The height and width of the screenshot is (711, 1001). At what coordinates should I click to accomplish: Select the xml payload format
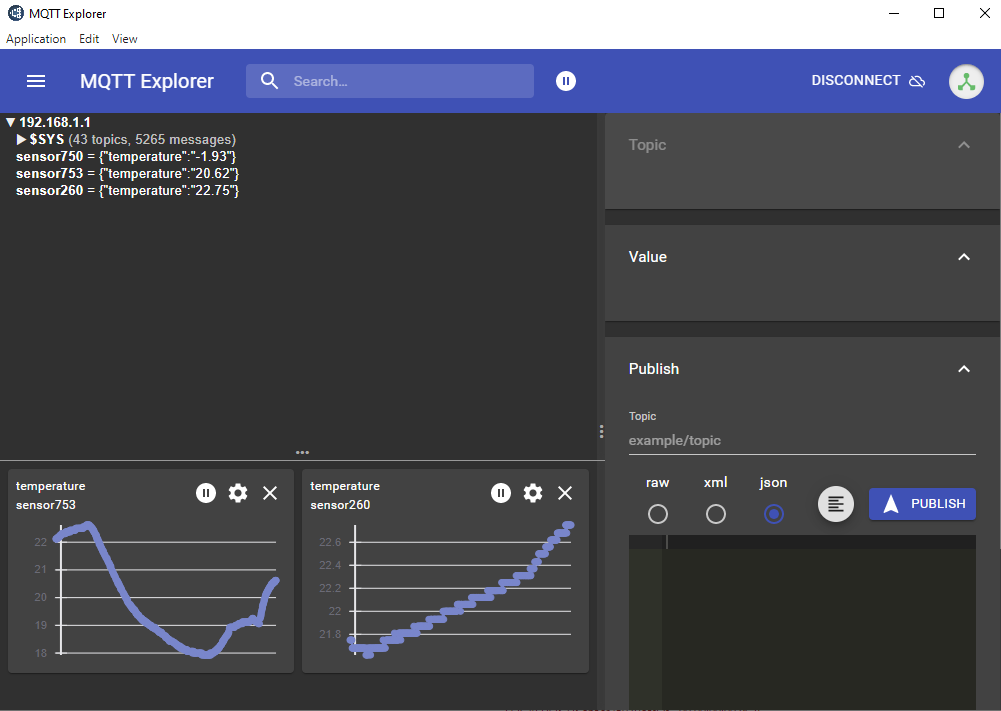pyautogui.click(x=716, y=514)
